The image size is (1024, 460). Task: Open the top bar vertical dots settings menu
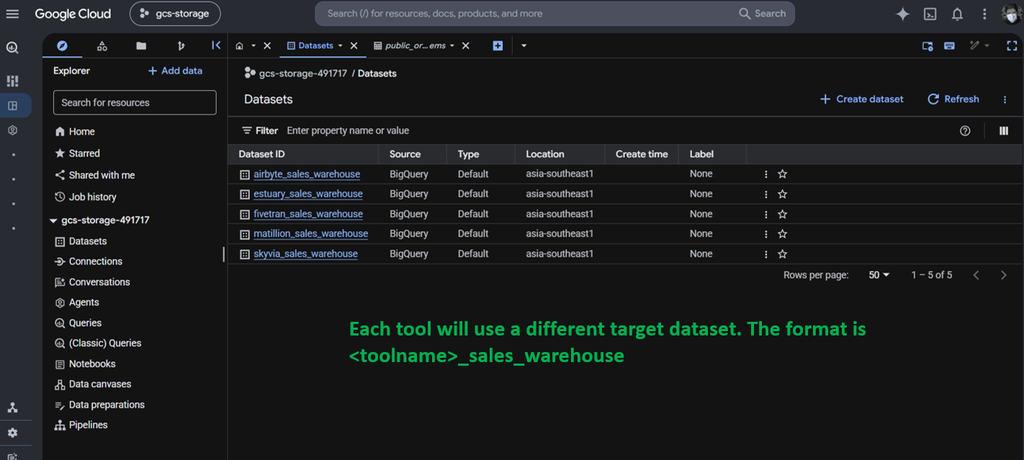[x=985, y=14]
